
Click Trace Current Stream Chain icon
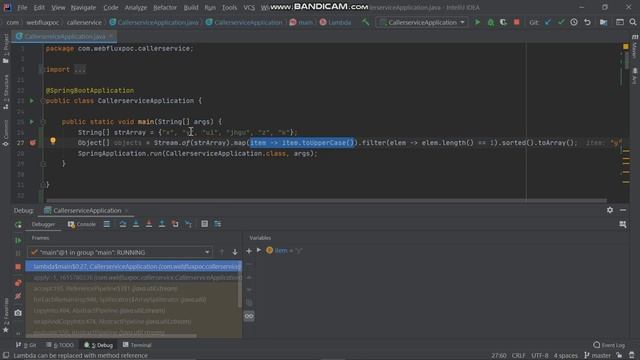(x=218, y=224)
